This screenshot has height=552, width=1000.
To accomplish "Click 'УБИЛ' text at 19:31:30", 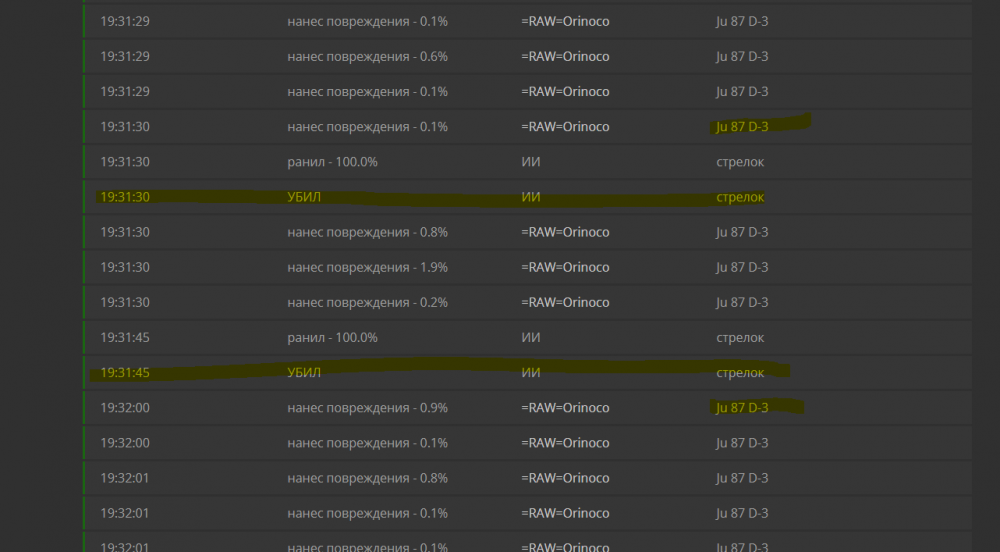I will coord(304,197).
